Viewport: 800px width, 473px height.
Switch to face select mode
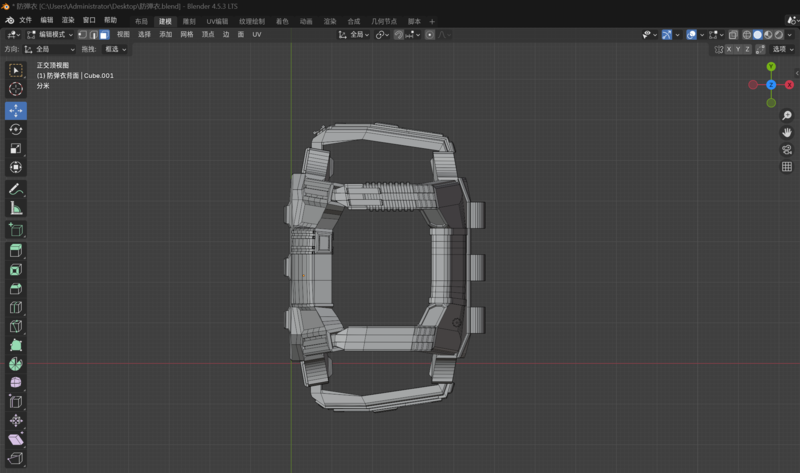[104, 35]
